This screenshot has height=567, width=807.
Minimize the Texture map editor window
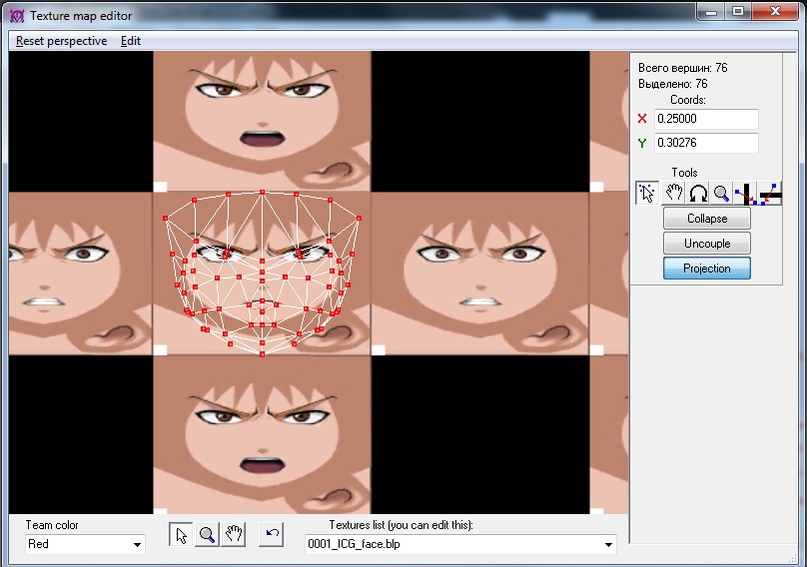click(x=711, y=12)
